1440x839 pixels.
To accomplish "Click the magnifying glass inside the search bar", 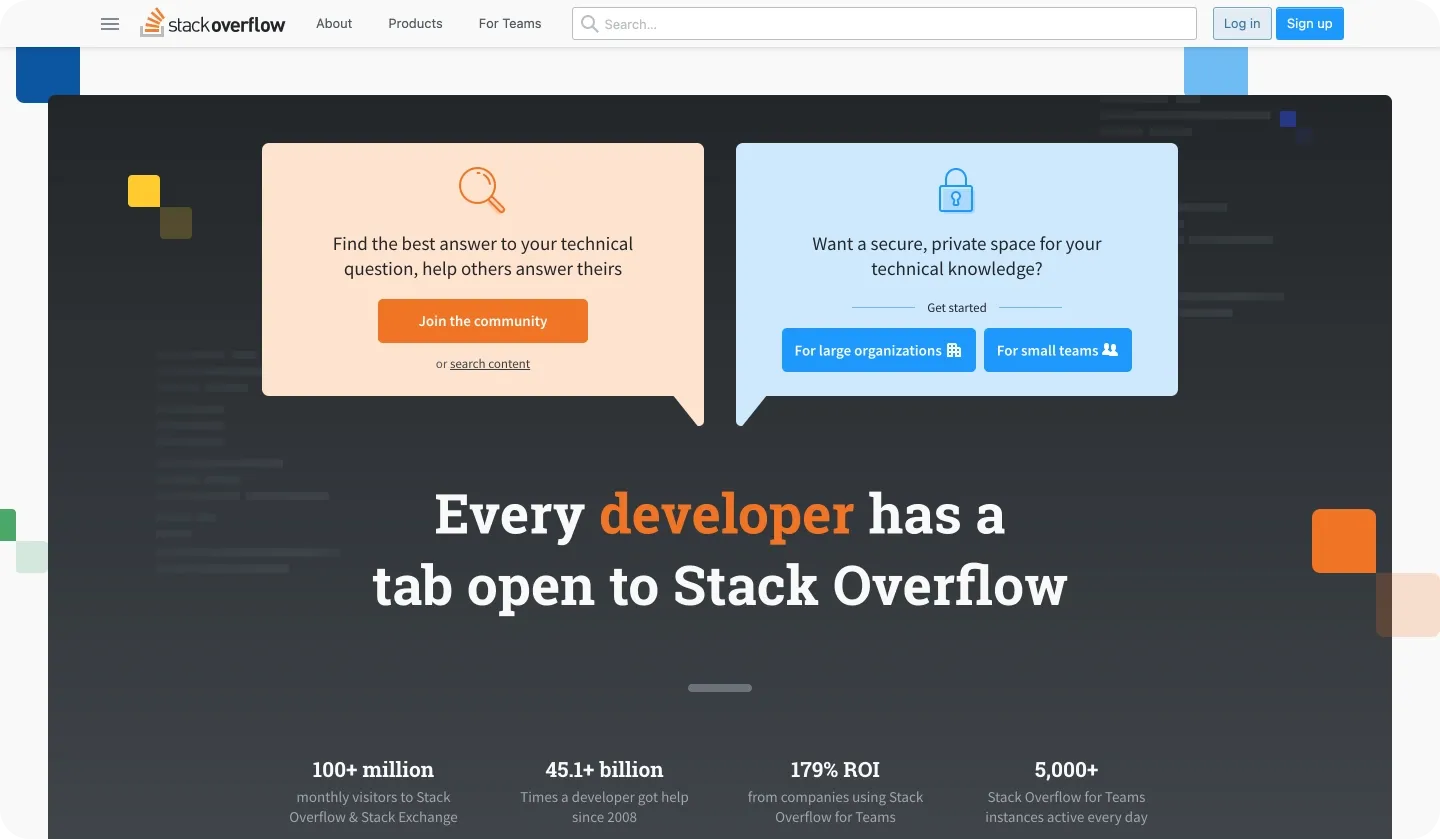I will (590, 24).
